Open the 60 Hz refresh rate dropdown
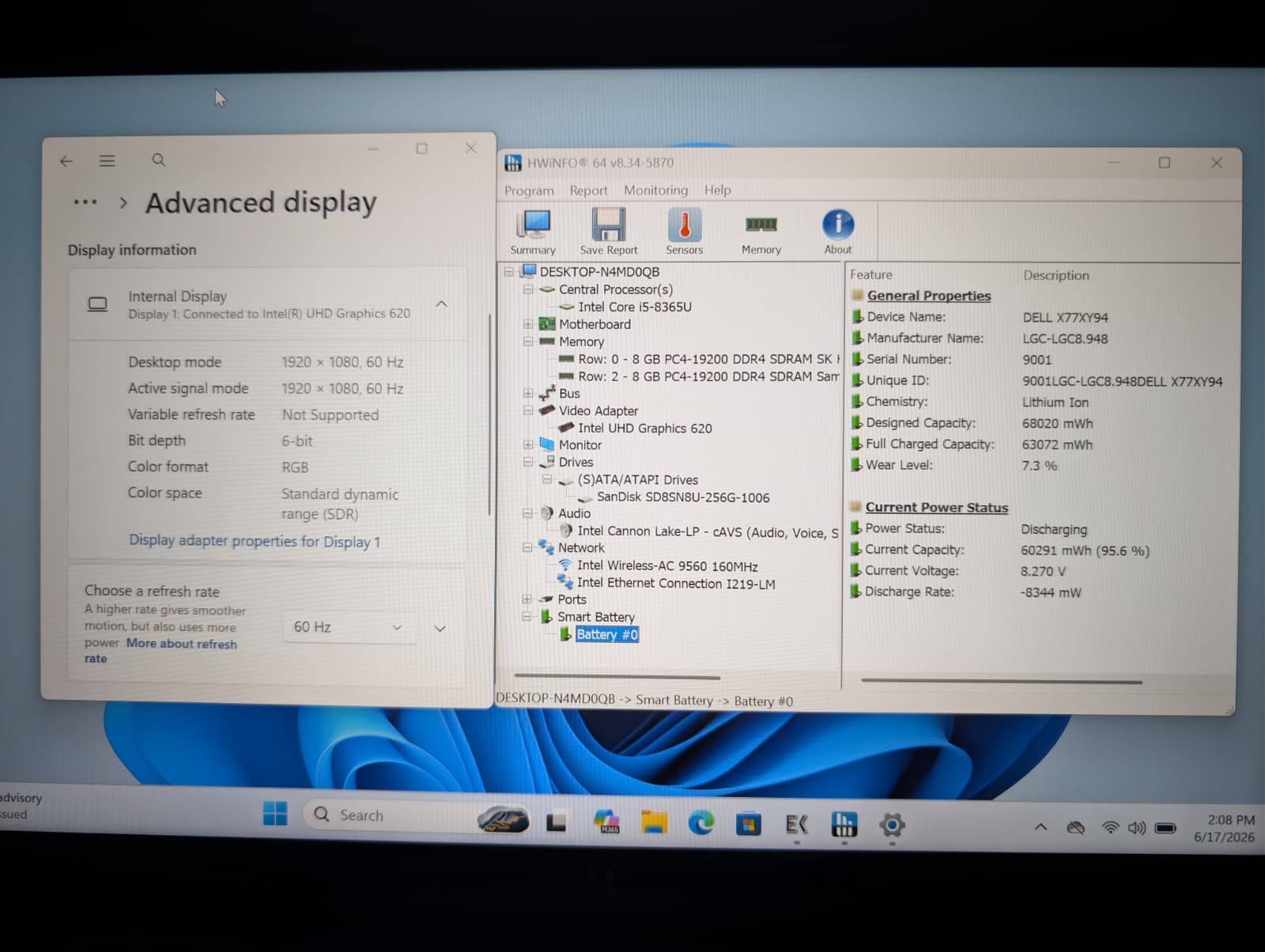The width and height of the screenshot is (1265, 952). (348, 627)
